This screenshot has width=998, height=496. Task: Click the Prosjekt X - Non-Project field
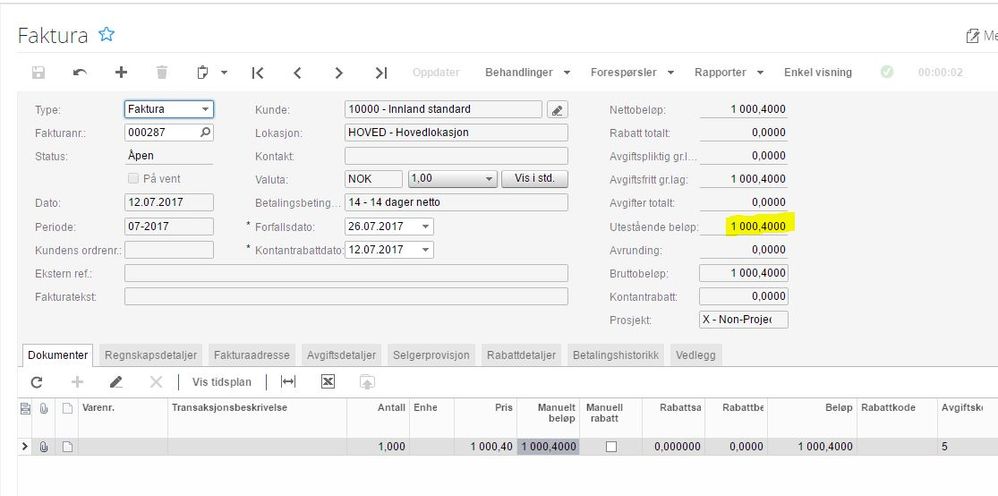[743, 320]
